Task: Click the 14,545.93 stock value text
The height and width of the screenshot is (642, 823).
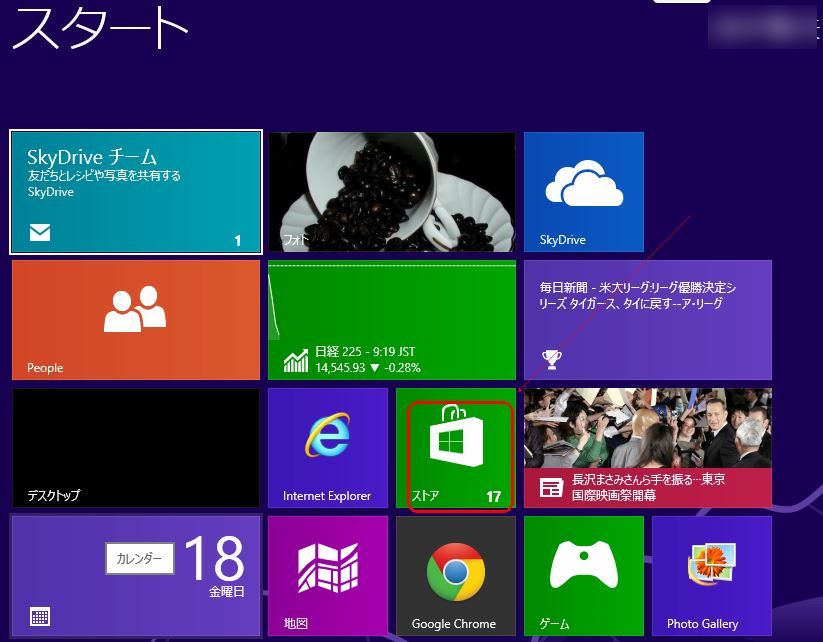Action: pyautogui.click(x=340, y=367)
